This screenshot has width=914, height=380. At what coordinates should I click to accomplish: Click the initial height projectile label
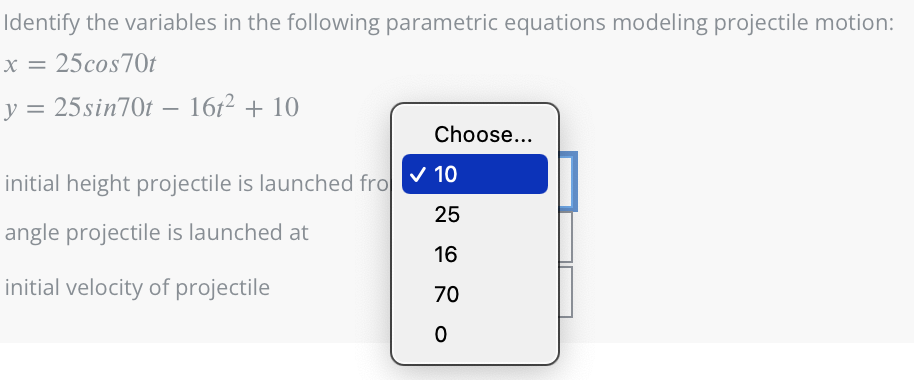(x=195, y=184)
